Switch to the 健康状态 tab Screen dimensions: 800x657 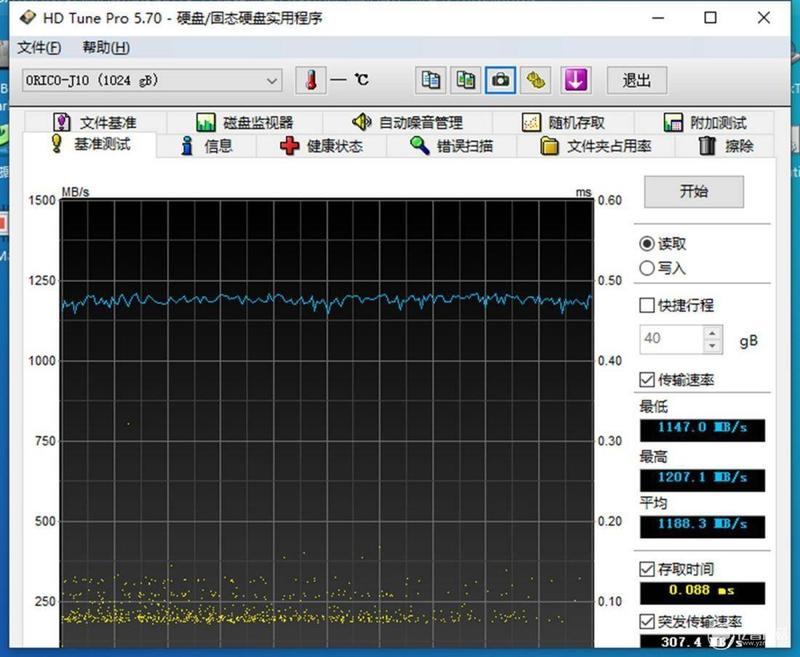pyautogui.click(x=321, y=146)
